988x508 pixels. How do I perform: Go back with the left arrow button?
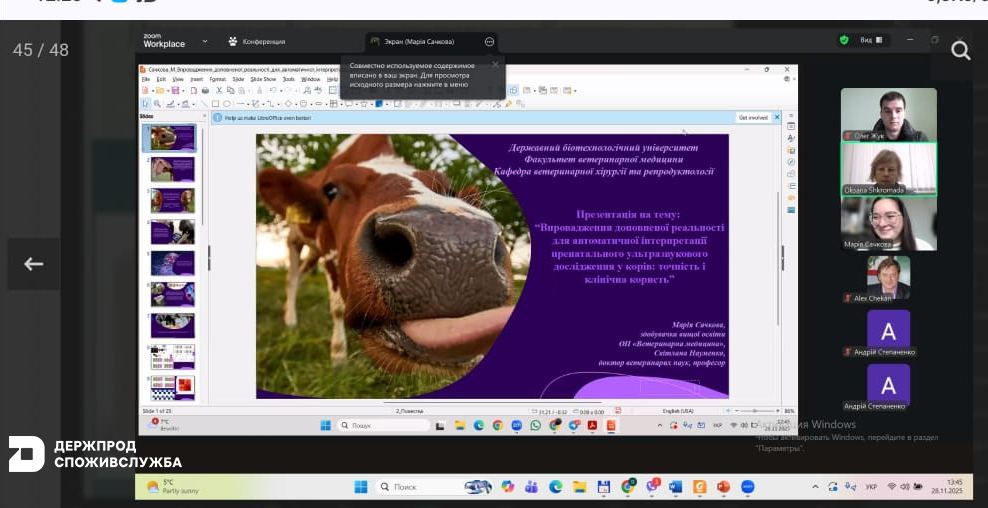pyautogui.click(x=33, y=264)
